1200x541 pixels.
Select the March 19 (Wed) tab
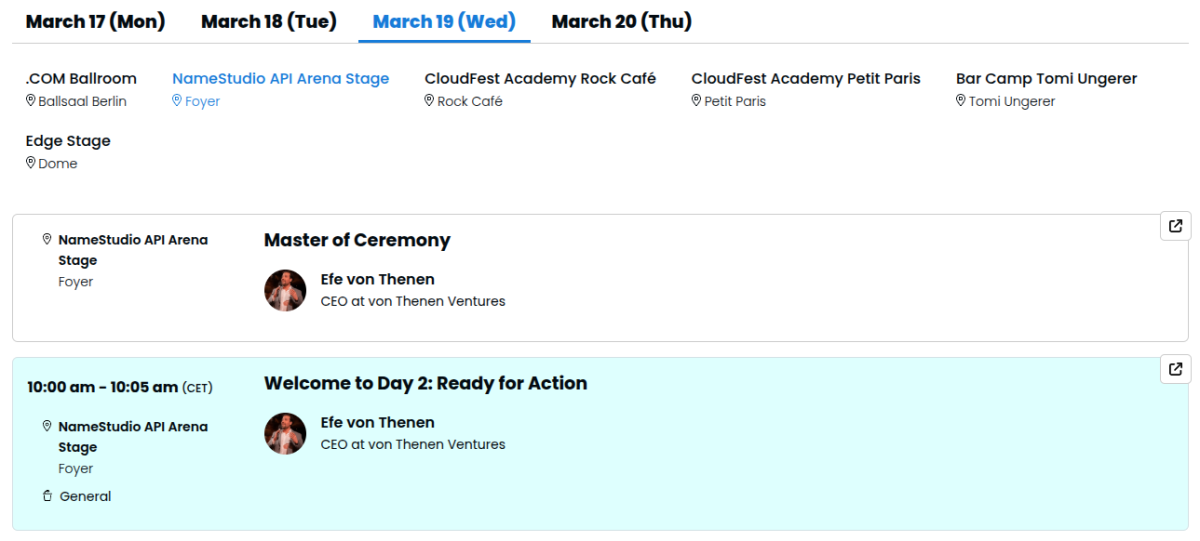click(444, 21)
